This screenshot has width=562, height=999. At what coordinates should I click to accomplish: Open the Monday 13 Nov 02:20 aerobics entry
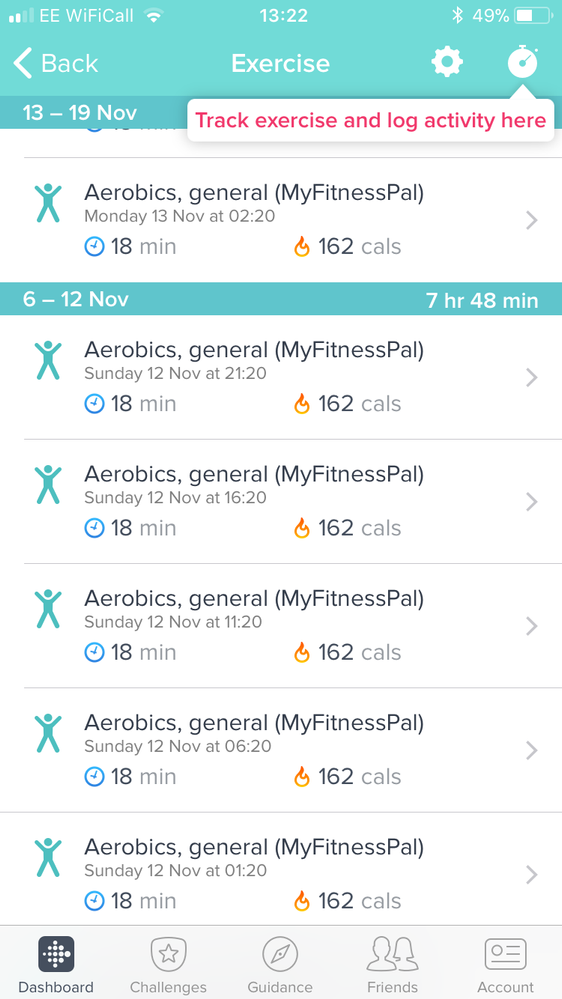click(x=281, y=220)
